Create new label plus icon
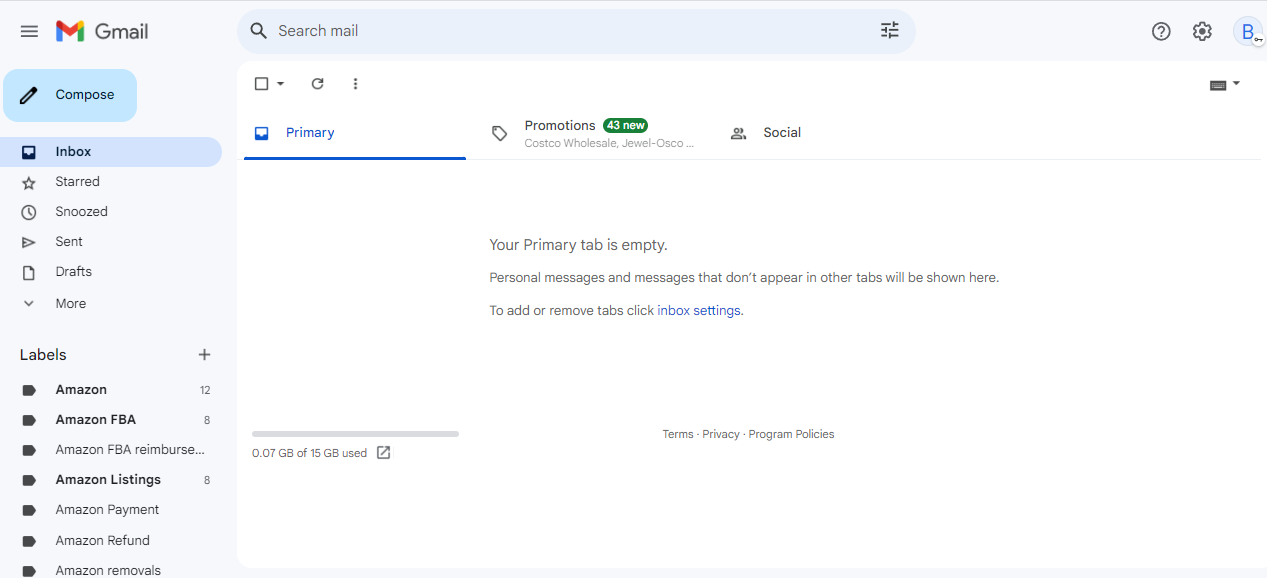Viewport: 1267px width, 578px height. (205, 355)
